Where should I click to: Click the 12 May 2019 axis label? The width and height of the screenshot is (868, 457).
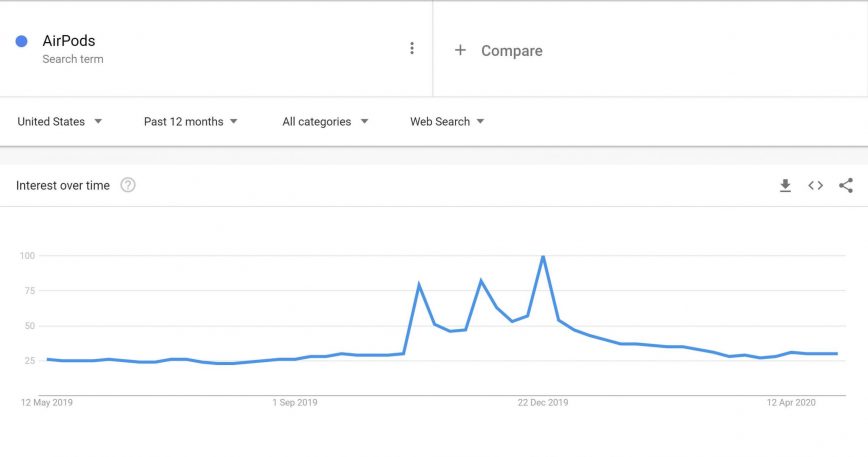click(x=47, y=402)
